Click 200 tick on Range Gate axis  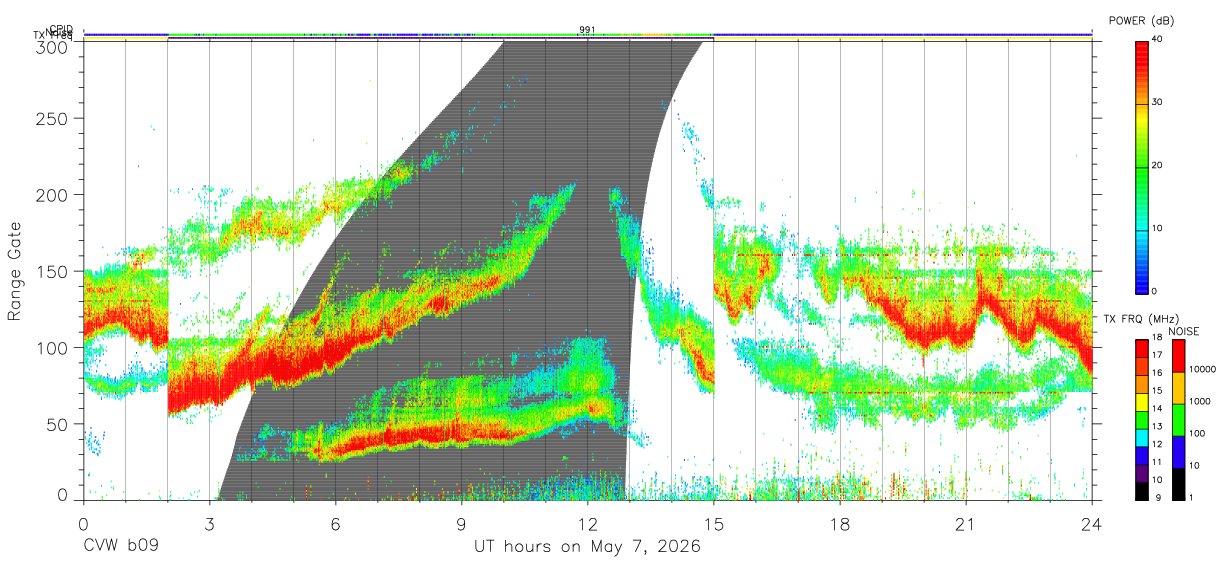tap(54, 195)
